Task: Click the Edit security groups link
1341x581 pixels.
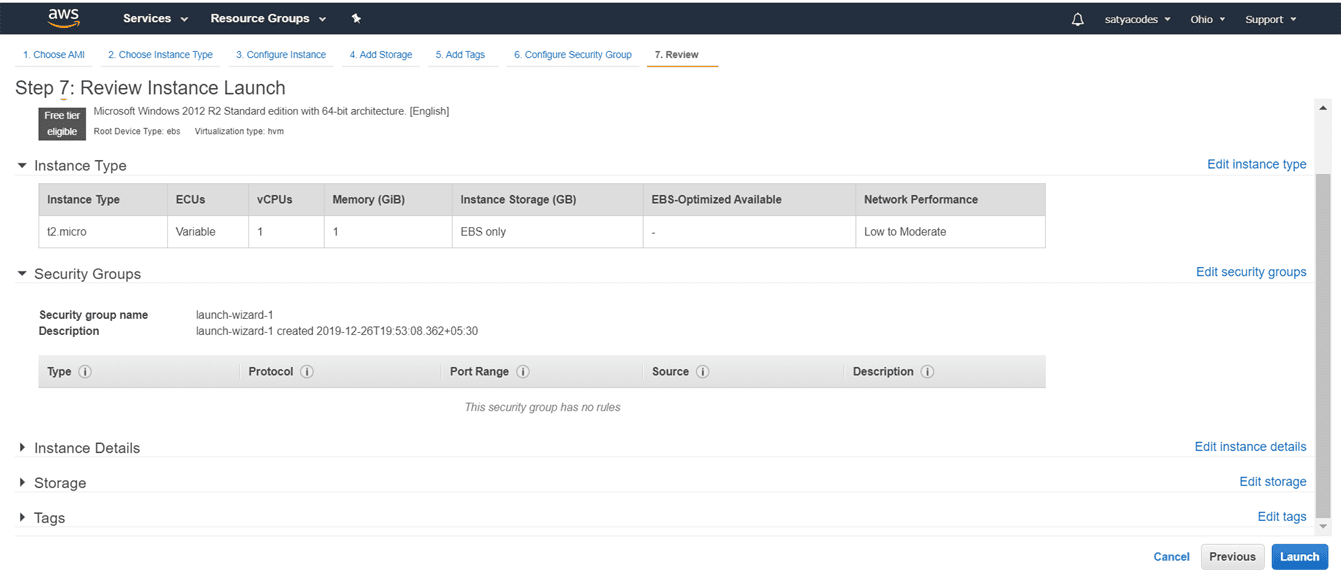Action: point(1250,272)
